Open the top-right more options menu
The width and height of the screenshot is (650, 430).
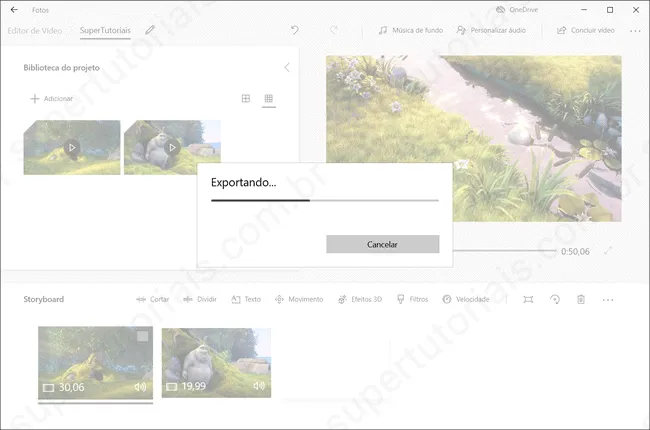coord(635,31)
